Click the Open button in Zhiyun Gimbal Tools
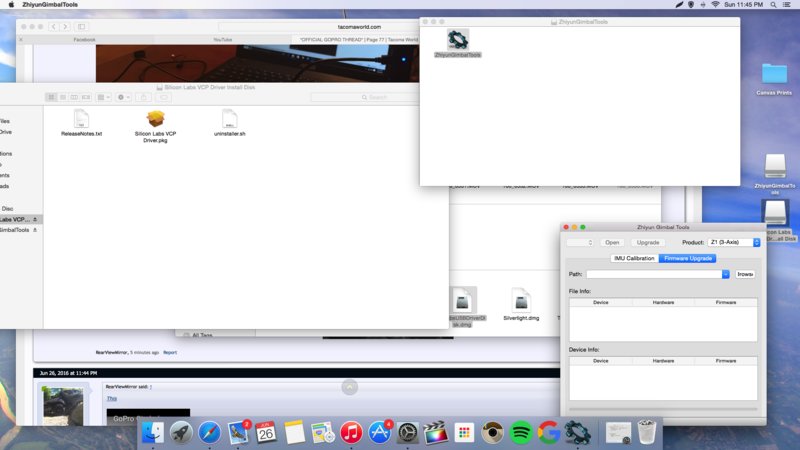This screenshot has width=800, height=450. click(612, 242)
